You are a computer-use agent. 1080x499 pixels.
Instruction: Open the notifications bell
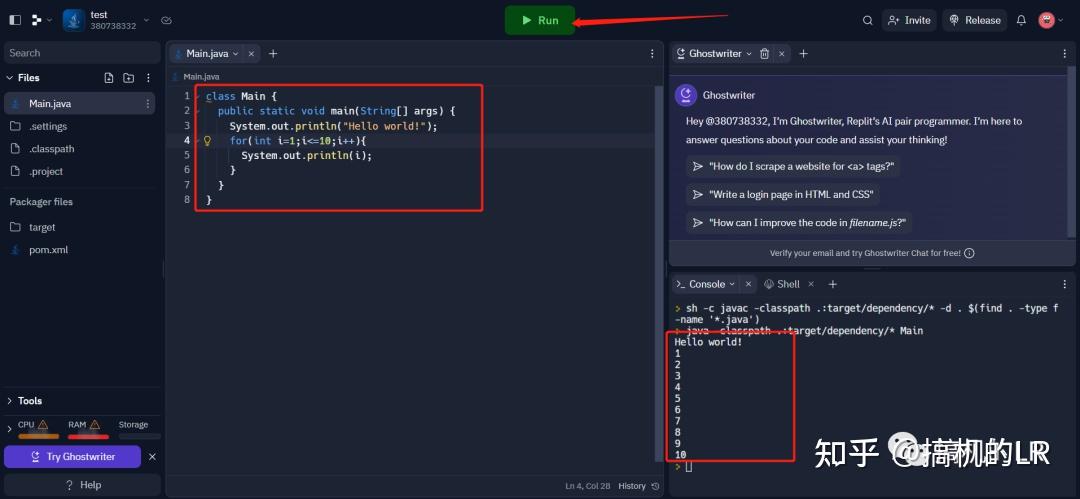[1021, 20]
